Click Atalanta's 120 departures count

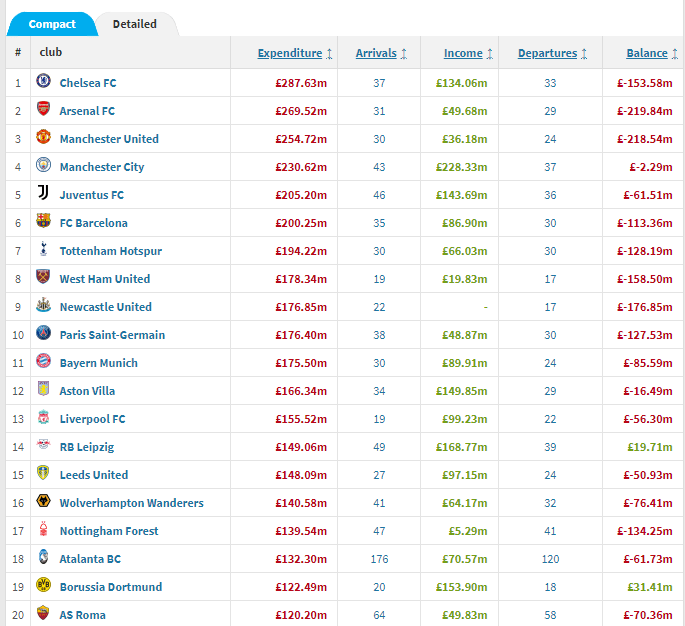pyautogui.click(x=550, y=559)
